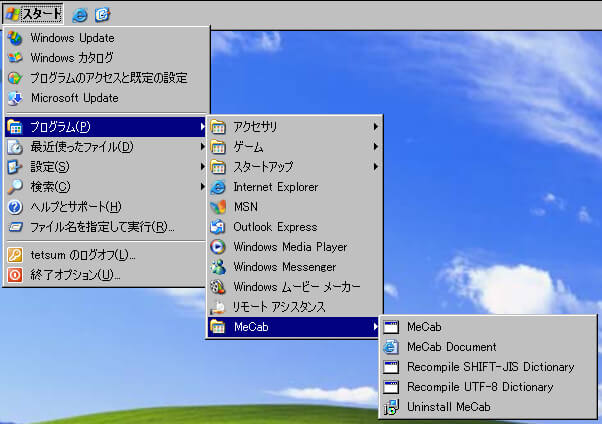Click 終了オプション shutdown option

74,275
